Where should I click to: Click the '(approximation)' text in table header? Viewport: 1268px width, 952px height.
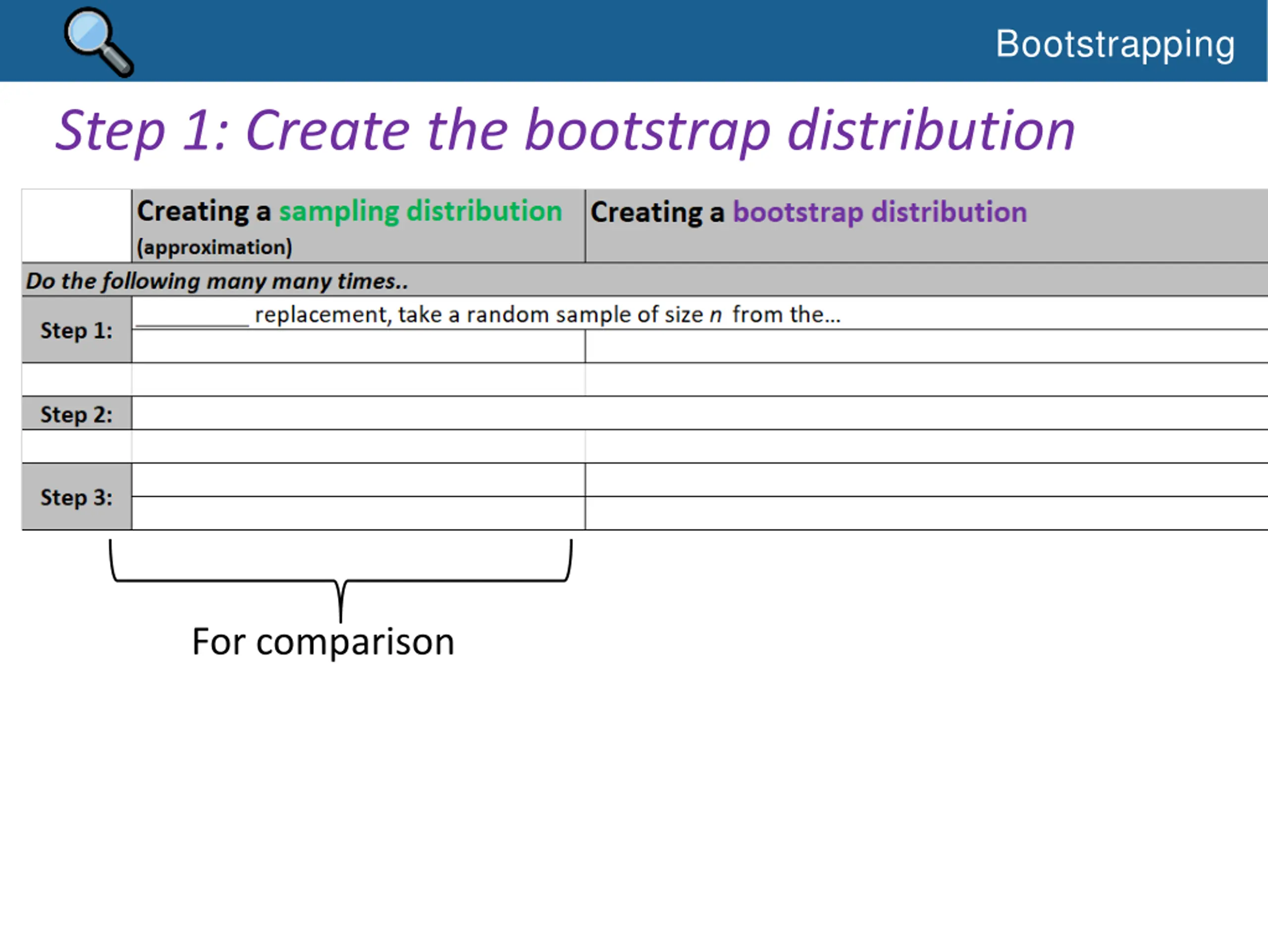coord(214,247)
